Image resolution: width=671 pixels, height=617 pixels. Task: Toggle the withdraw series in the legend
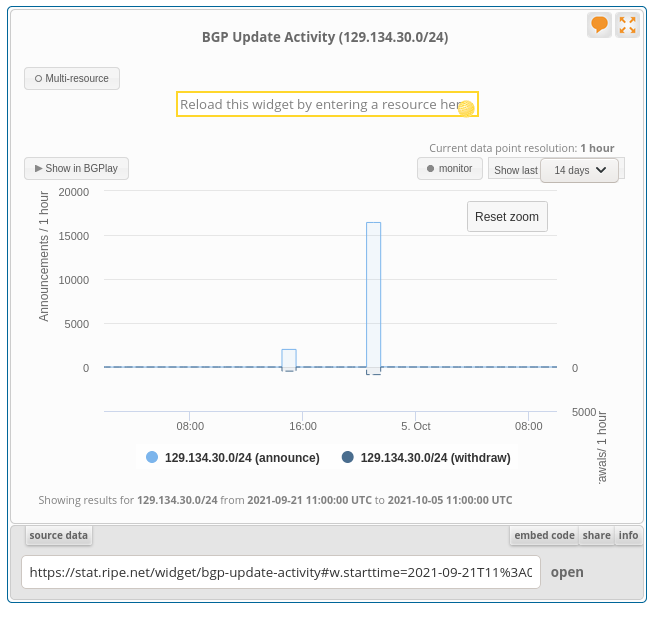(x=436, y=458)
